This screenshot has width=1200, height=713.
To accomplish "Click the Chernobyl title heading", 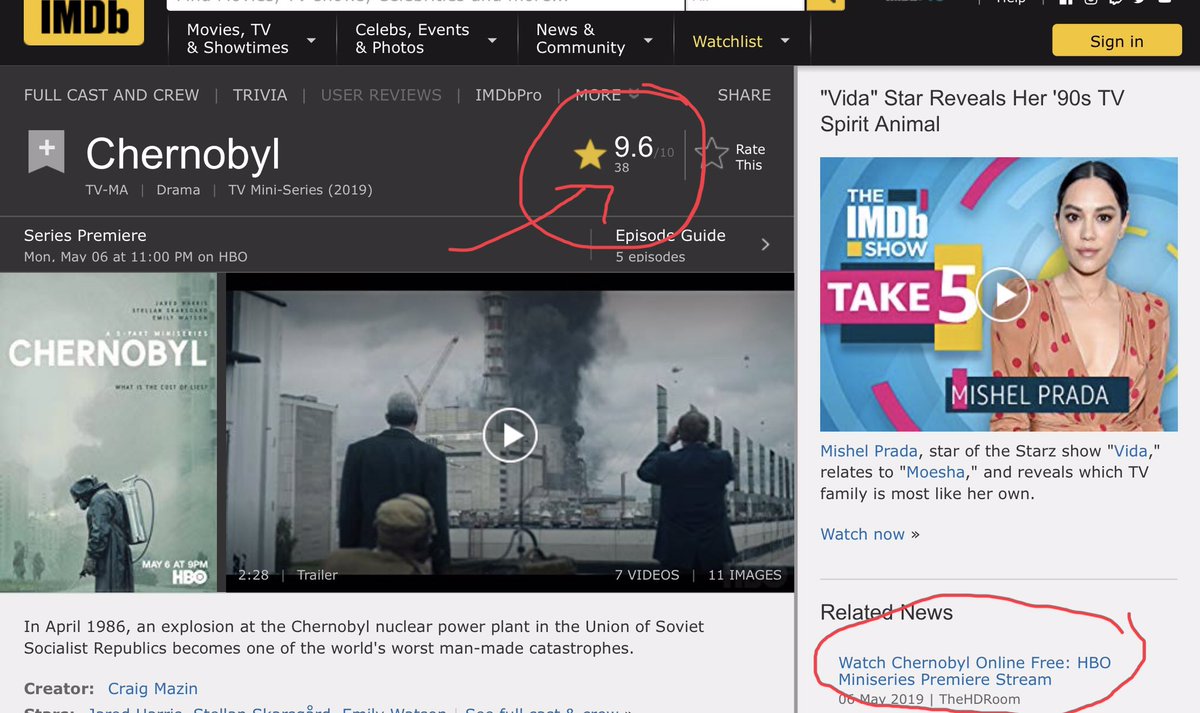I will click(x=183, y=154).
